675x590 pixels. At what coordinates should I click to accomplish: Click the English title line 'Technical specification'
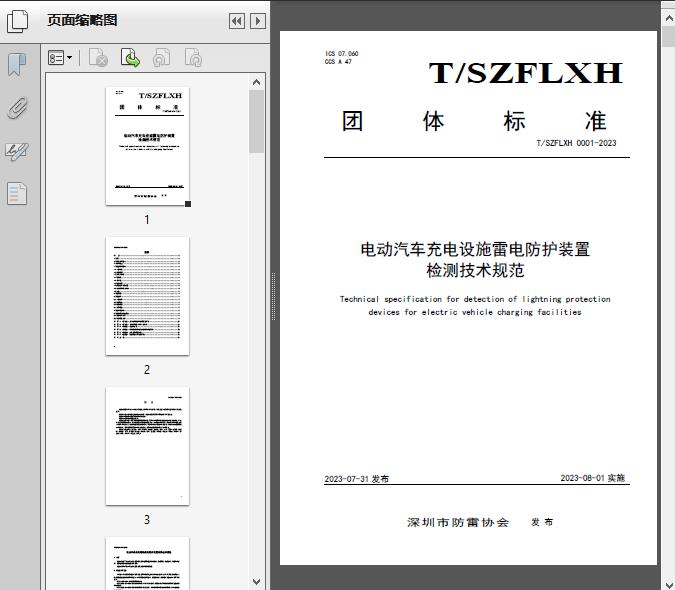[475, 299]
